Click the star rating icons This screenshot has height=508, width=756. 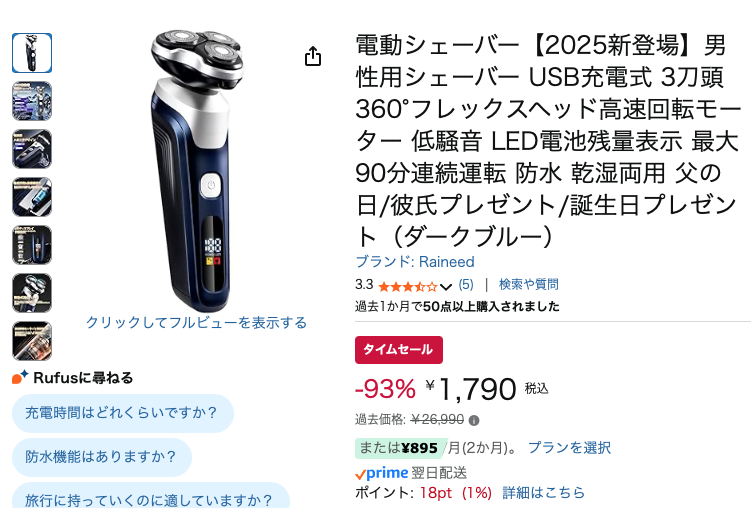coord(408,287)
